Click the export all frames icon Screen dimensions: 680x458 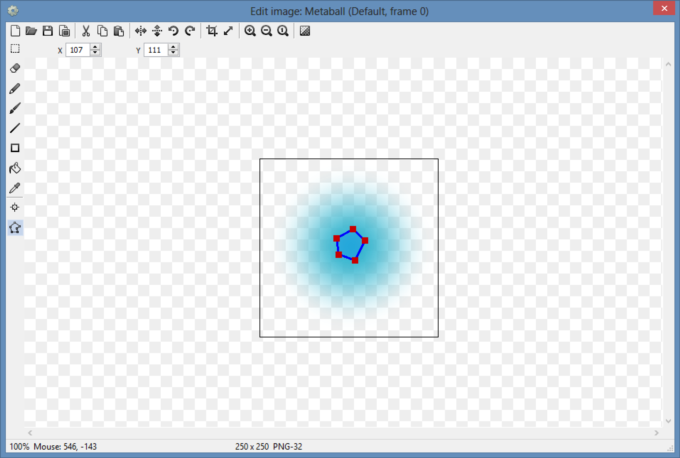click(x=64, y=31)
